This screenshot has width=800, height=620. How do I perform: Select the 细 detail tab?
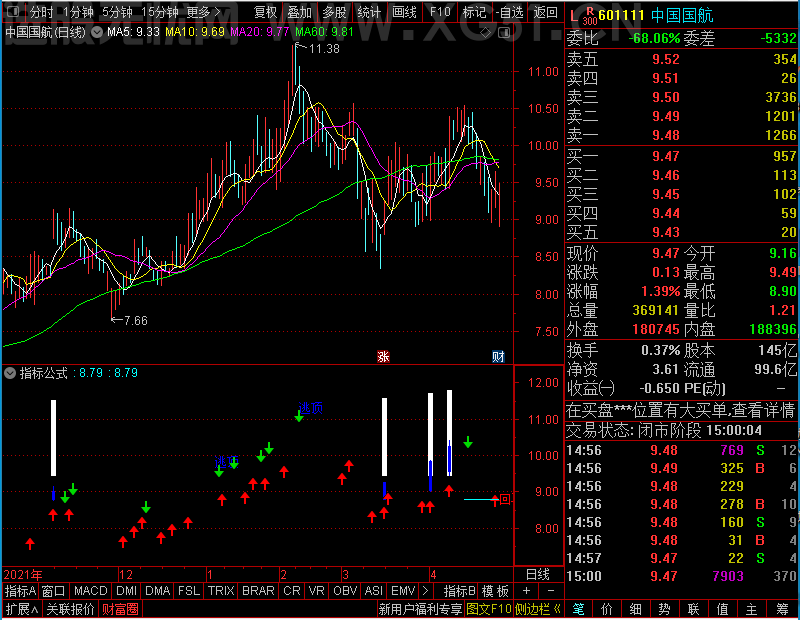635,609
